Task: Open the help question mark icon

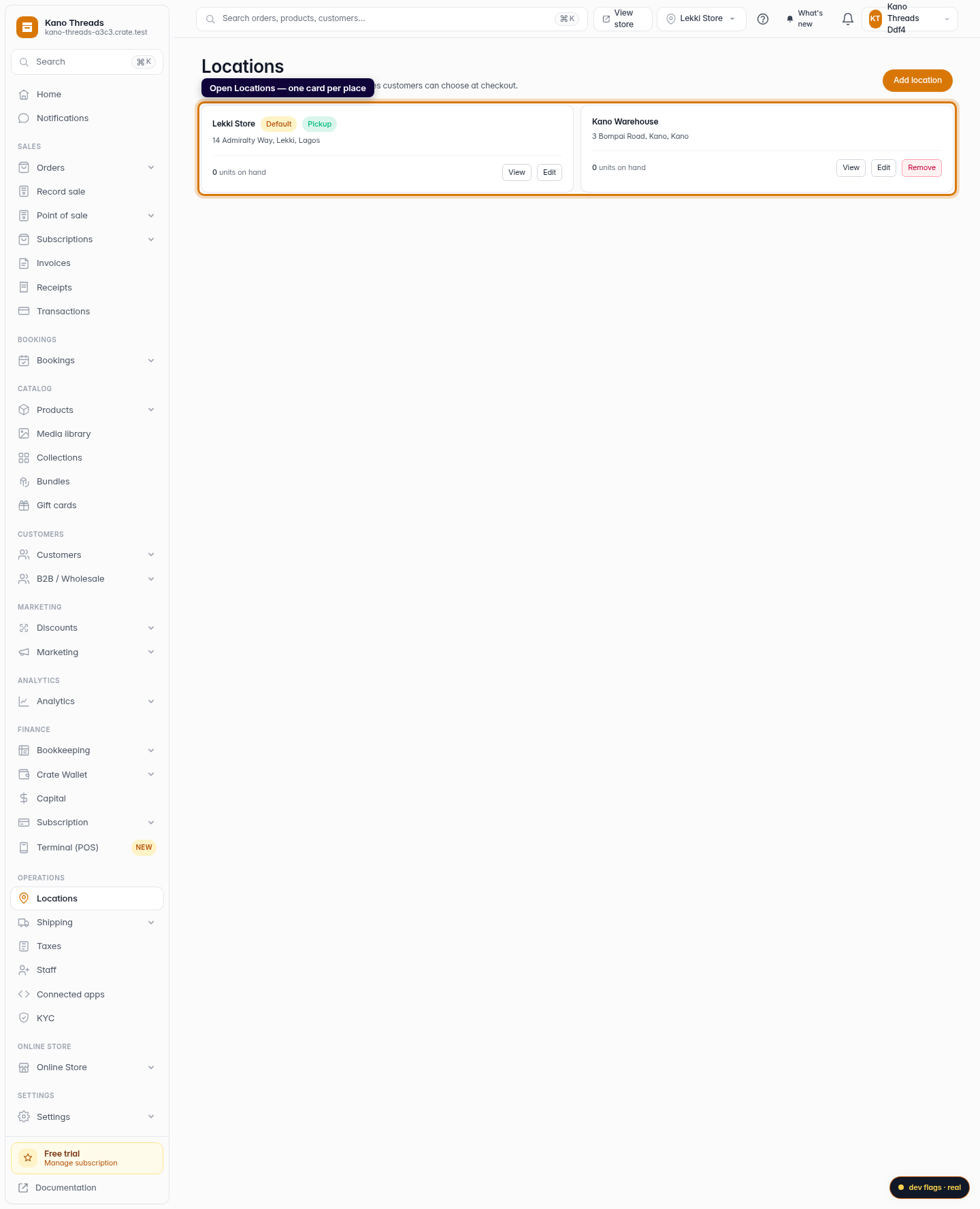Action: click(x=763, y=19)
